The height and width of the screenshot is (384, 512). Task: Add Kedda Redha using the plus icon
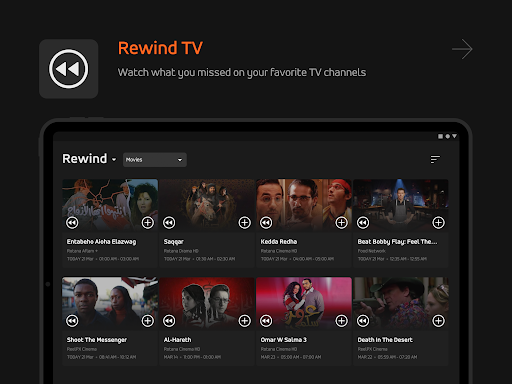pyautogui.click(x=341, y=223)
